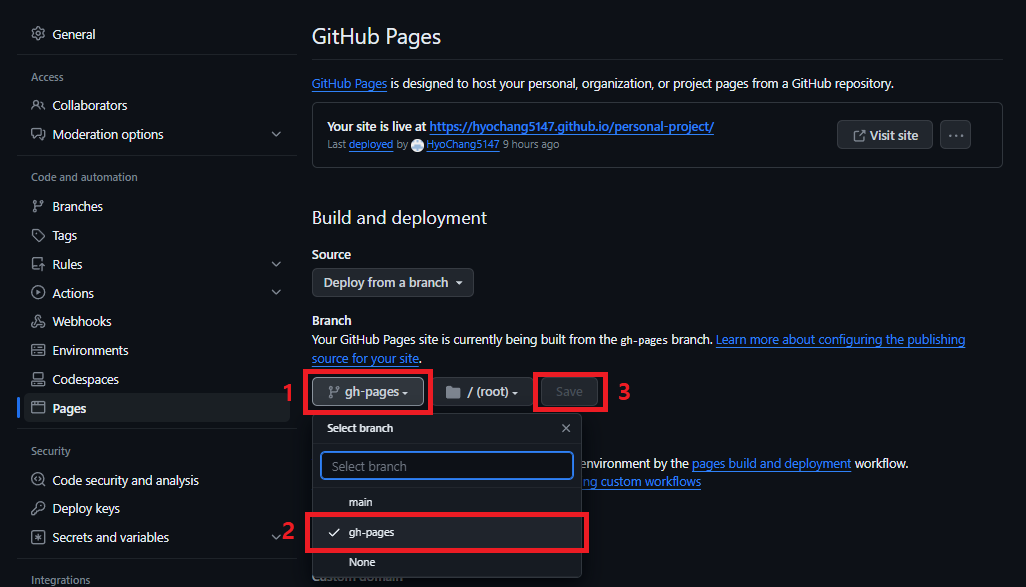Screen dimensions: 1026x587
Task: Open the gh-pages branch dropdown button
Action: (x=368, y=392)
